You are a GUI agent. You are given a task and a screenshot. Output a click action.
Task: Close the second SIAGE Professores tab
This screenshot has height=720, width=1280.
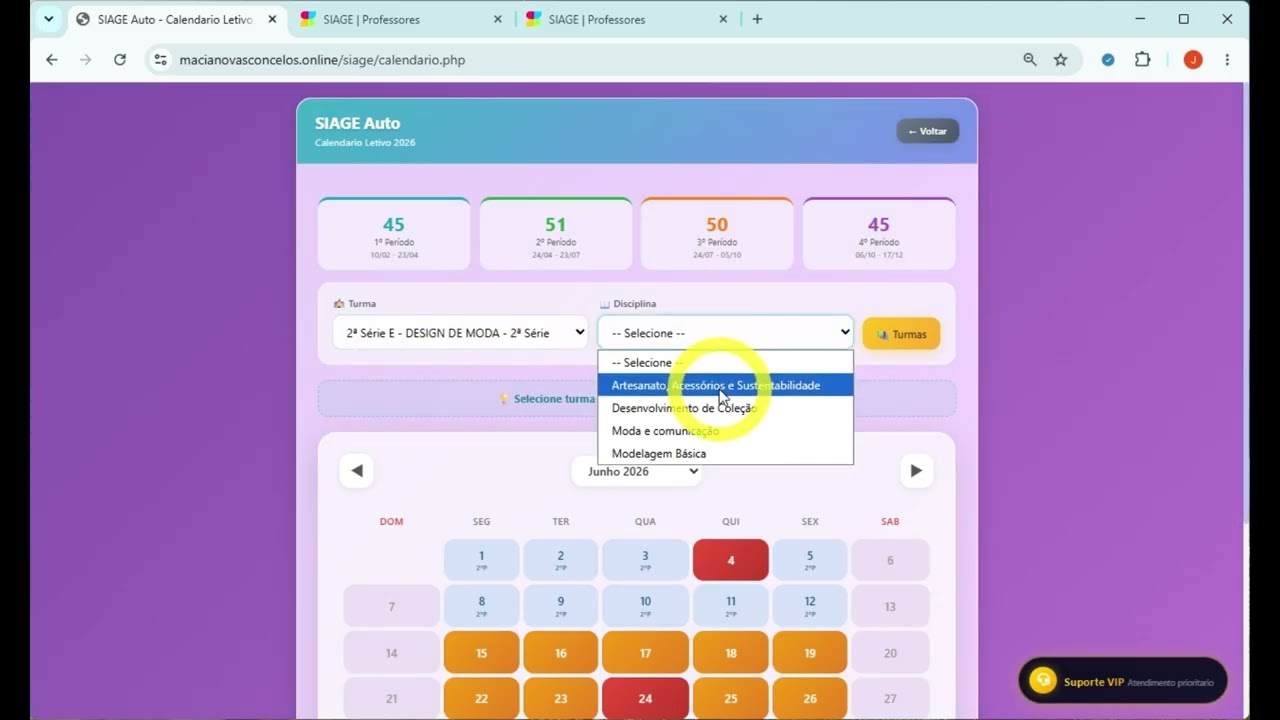(x=723, y=19)
